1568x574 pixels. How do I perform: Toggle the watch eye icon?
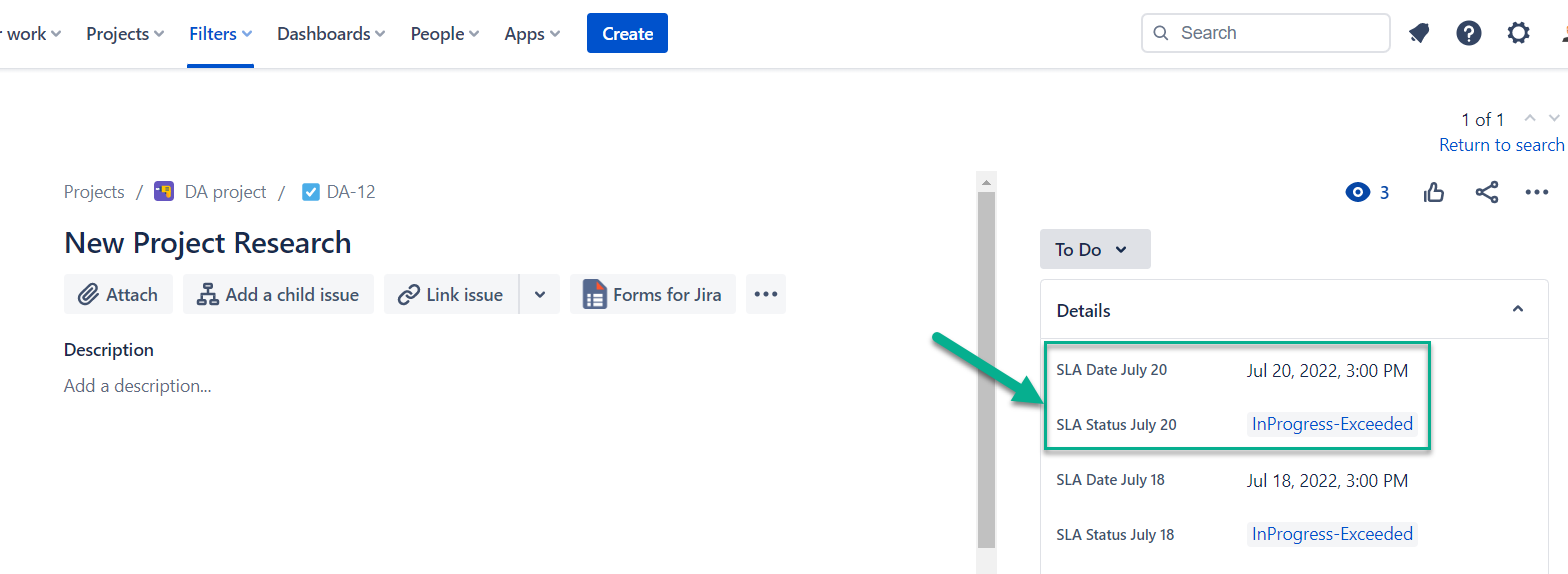[1358, 193]
